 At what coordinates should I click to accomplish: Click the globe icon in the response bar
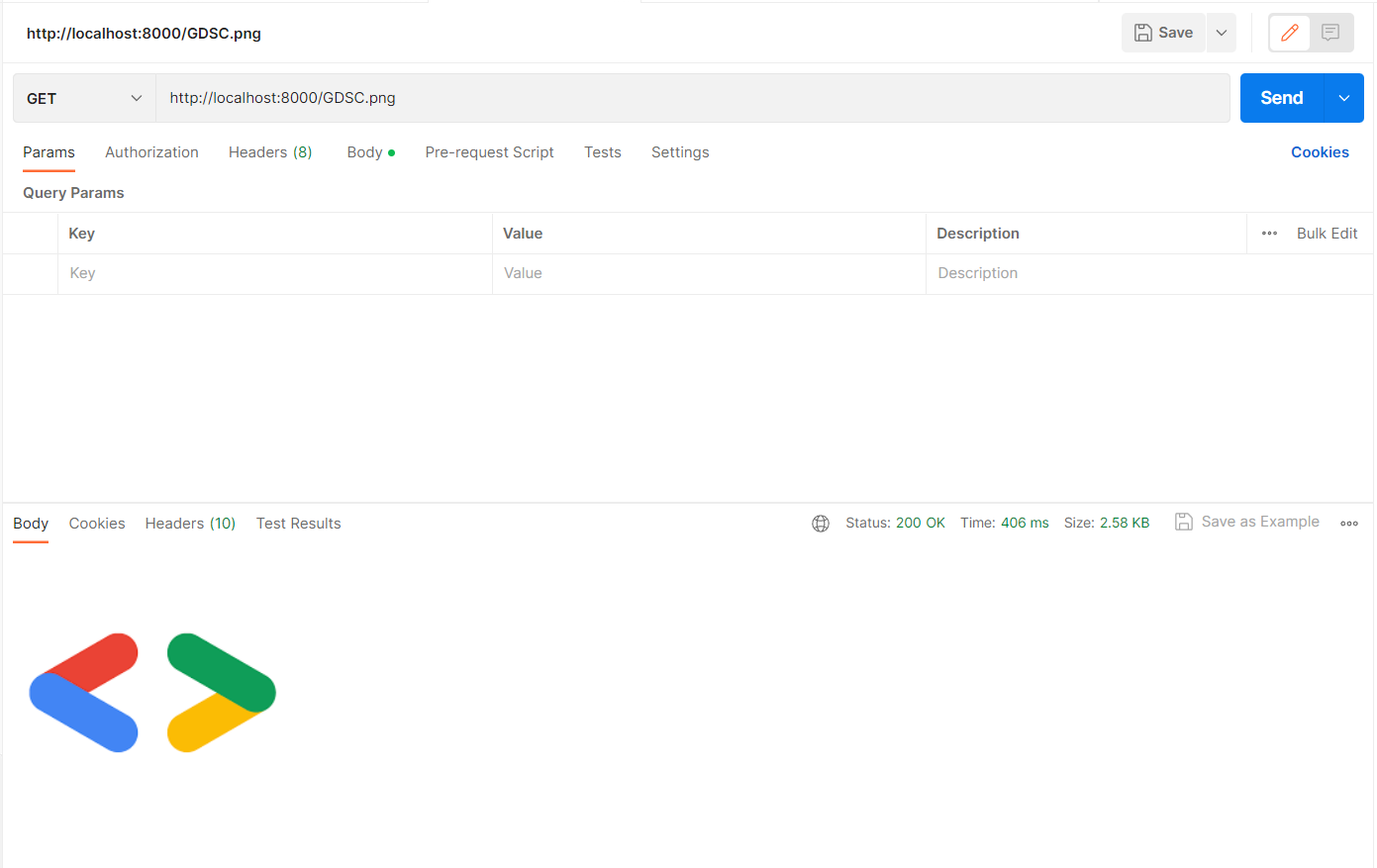click(x=821, y=523)
